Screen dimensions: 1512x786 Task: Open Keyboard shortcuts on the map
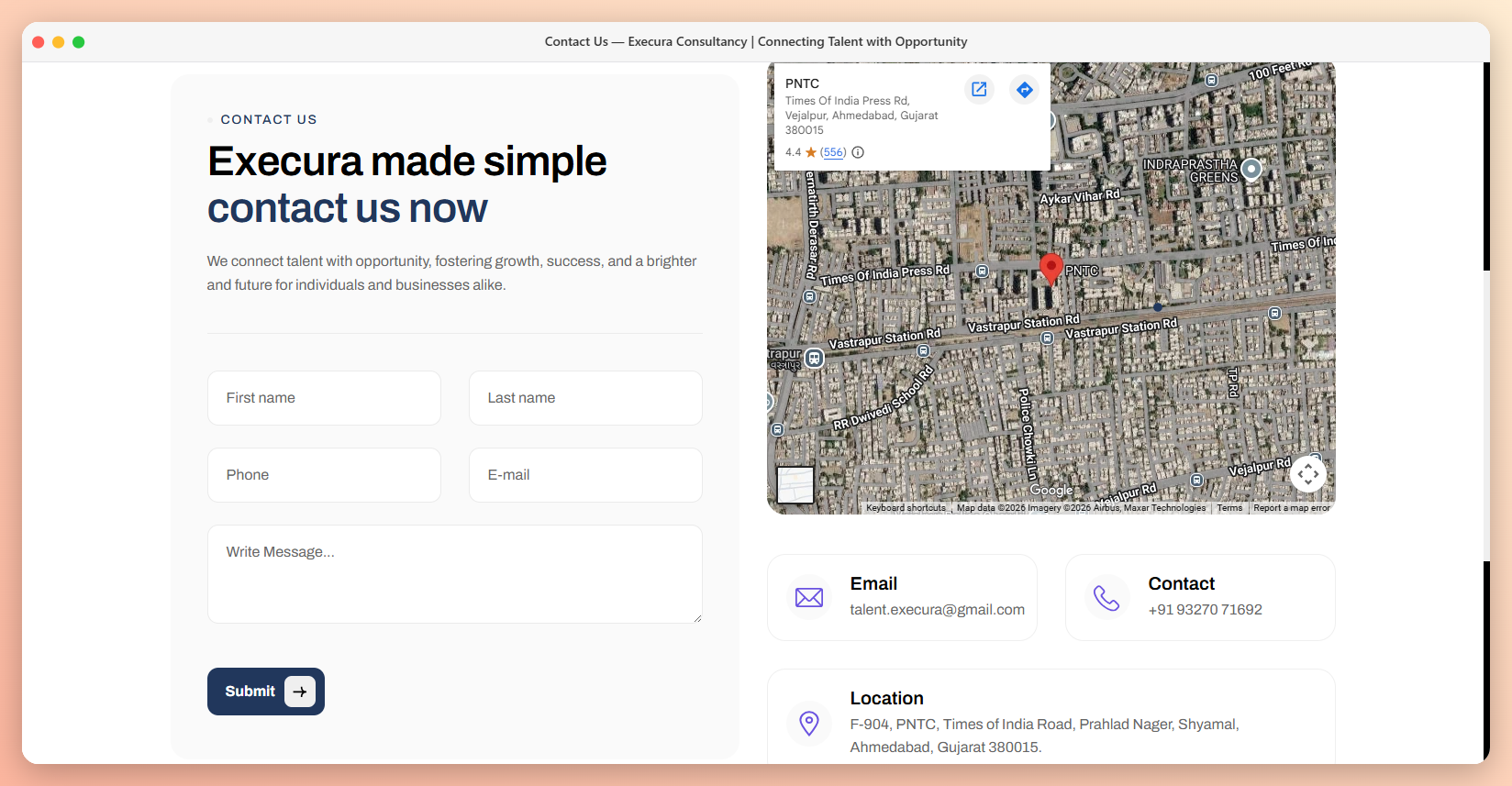pyautogui.click(x=906, y=508)
